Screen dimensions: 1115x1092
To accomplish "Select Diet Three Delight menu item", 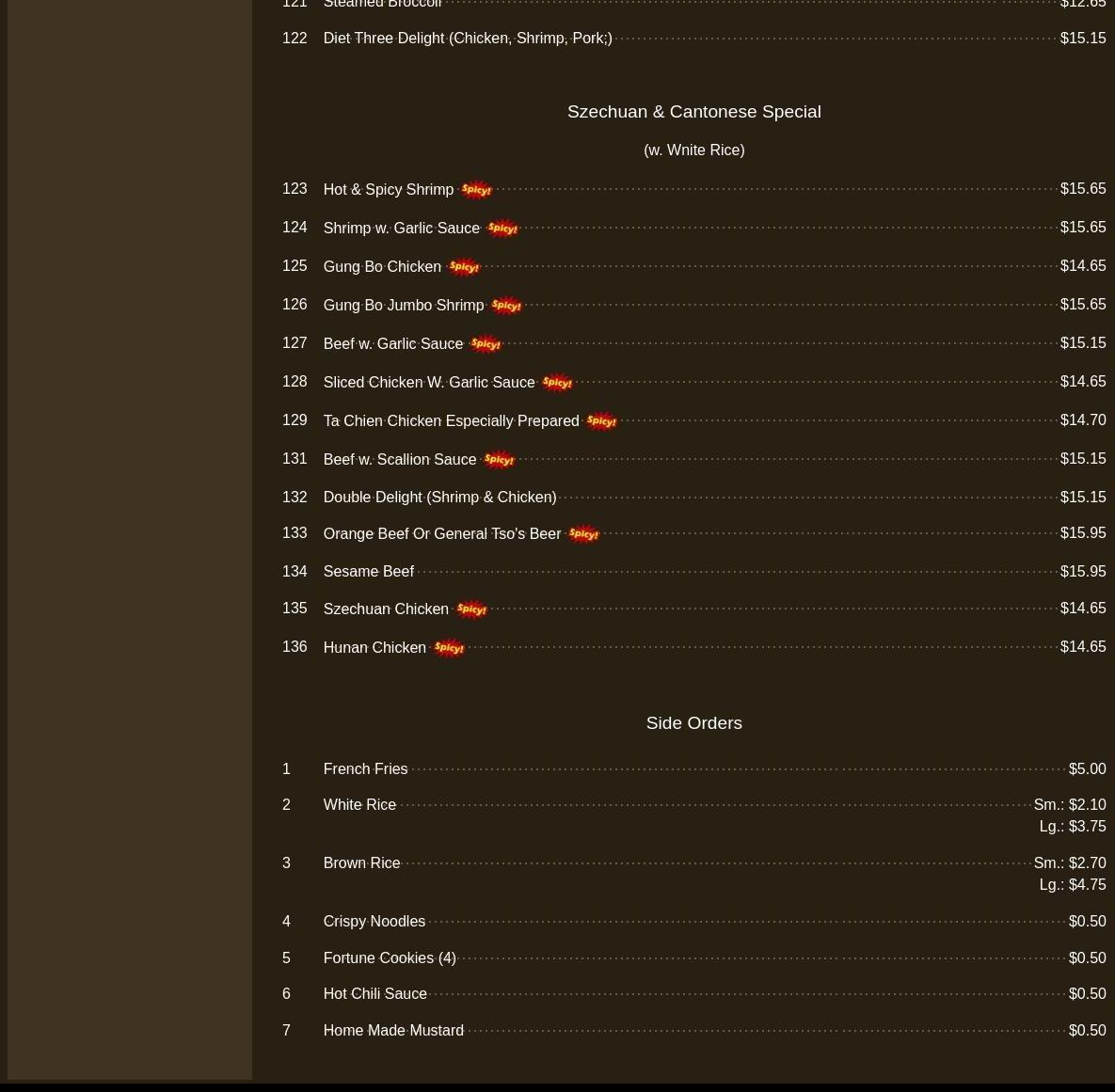I will [x=467, y=39].
